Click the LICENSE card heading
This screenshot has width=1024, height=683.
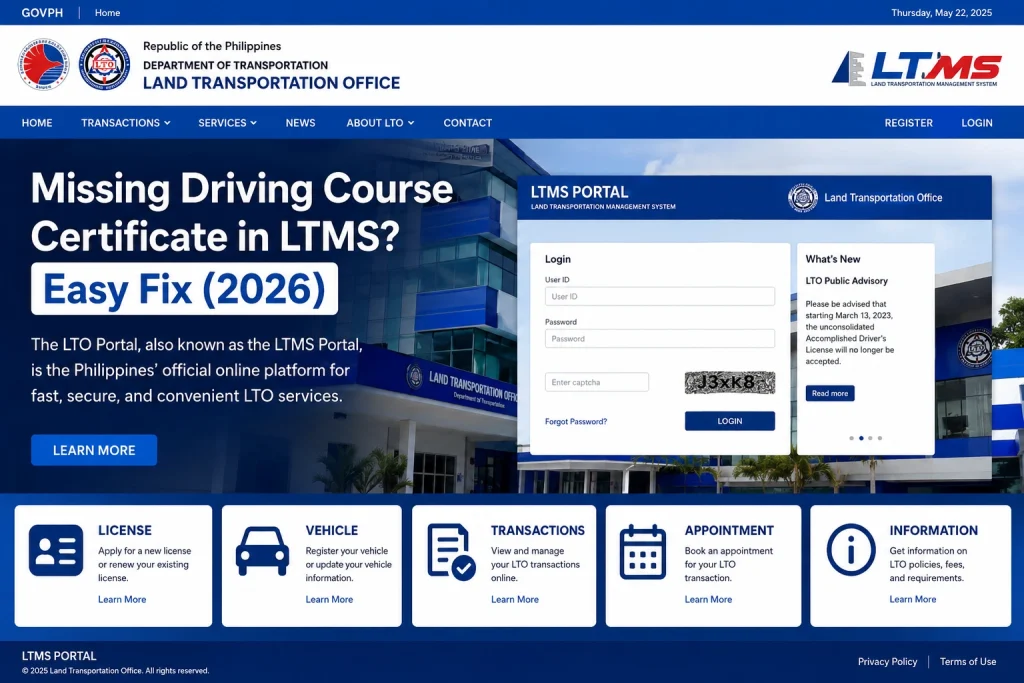(x=125, y=530)
